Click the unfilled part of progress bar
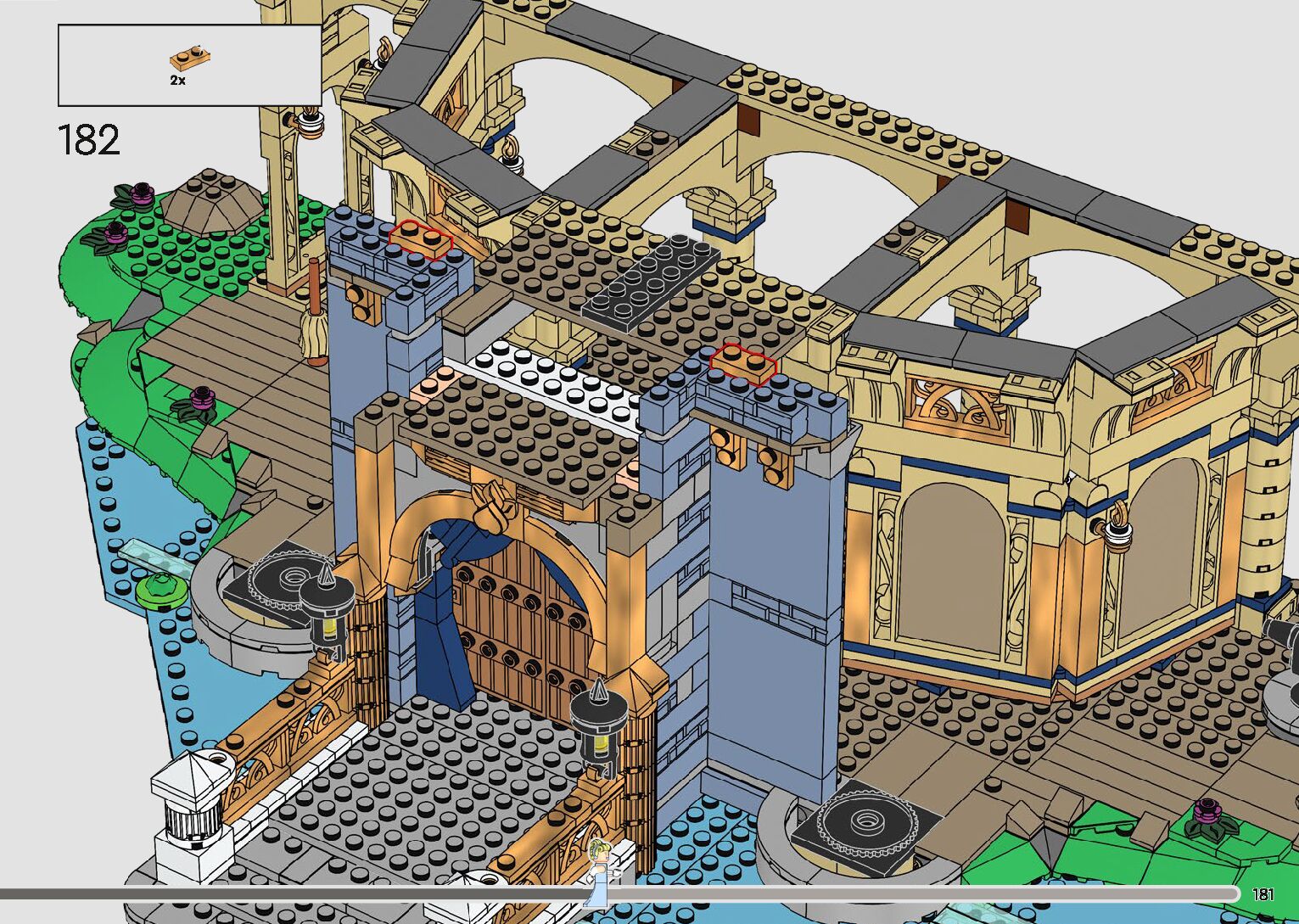Screen dimensions: 1299x924 [916, 893]
